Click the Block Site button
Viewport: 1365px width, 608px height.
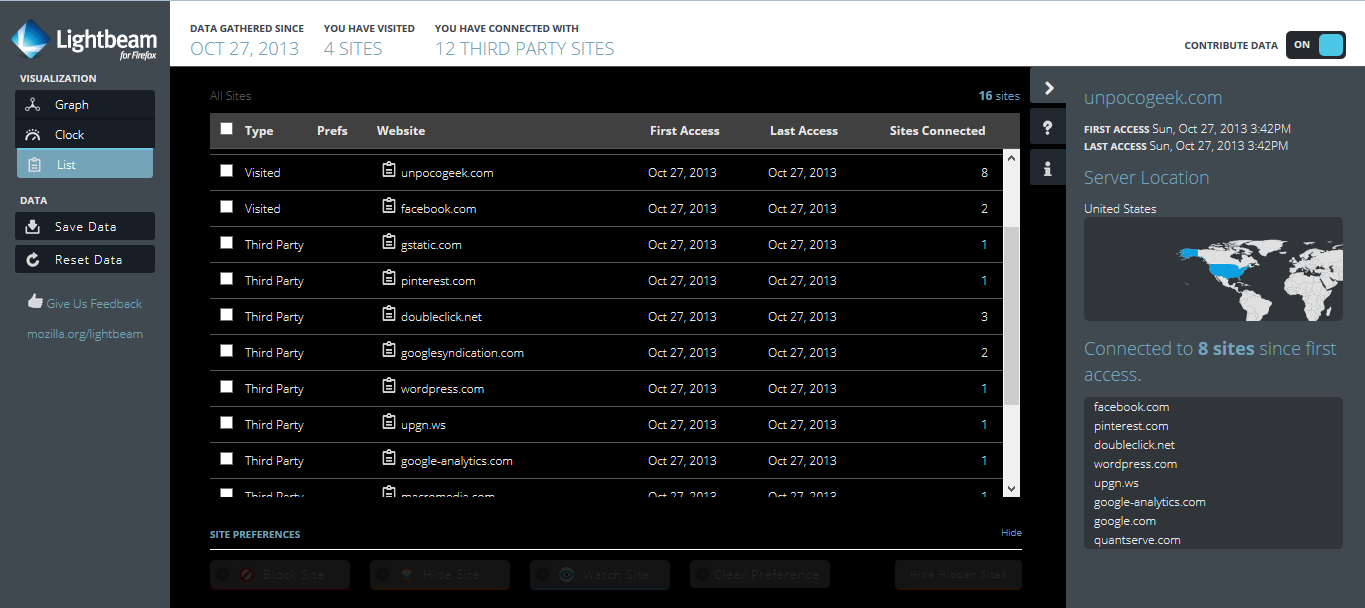point(280,575)
